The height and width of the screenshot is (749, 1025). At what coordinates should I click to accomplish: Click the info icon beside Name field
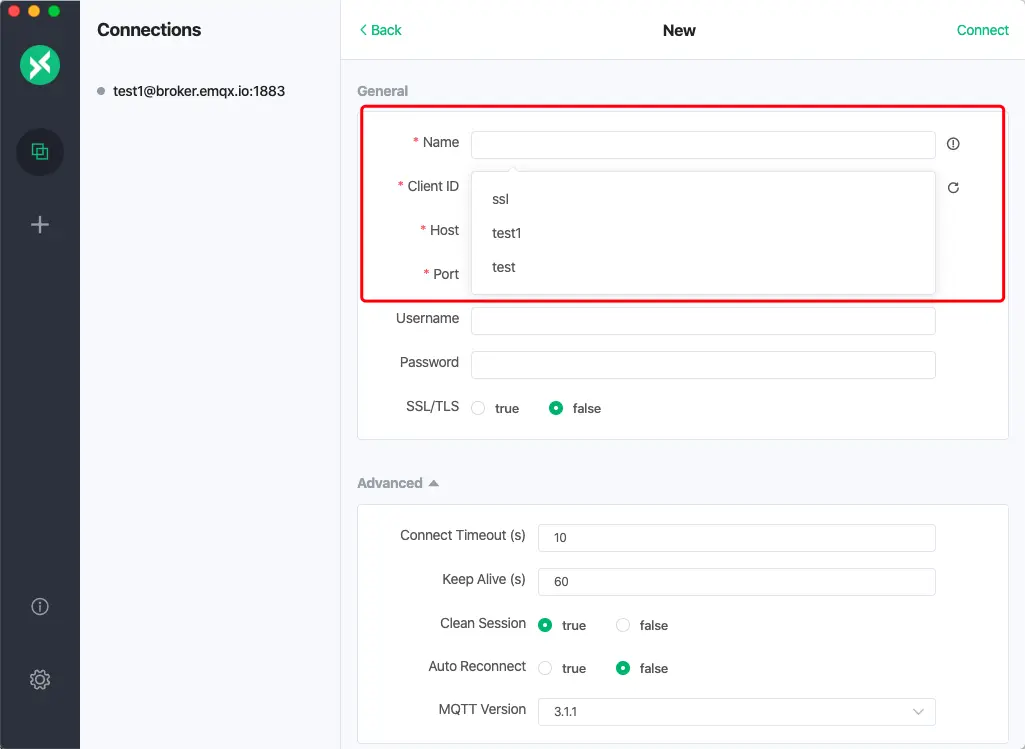click(953, 144)
